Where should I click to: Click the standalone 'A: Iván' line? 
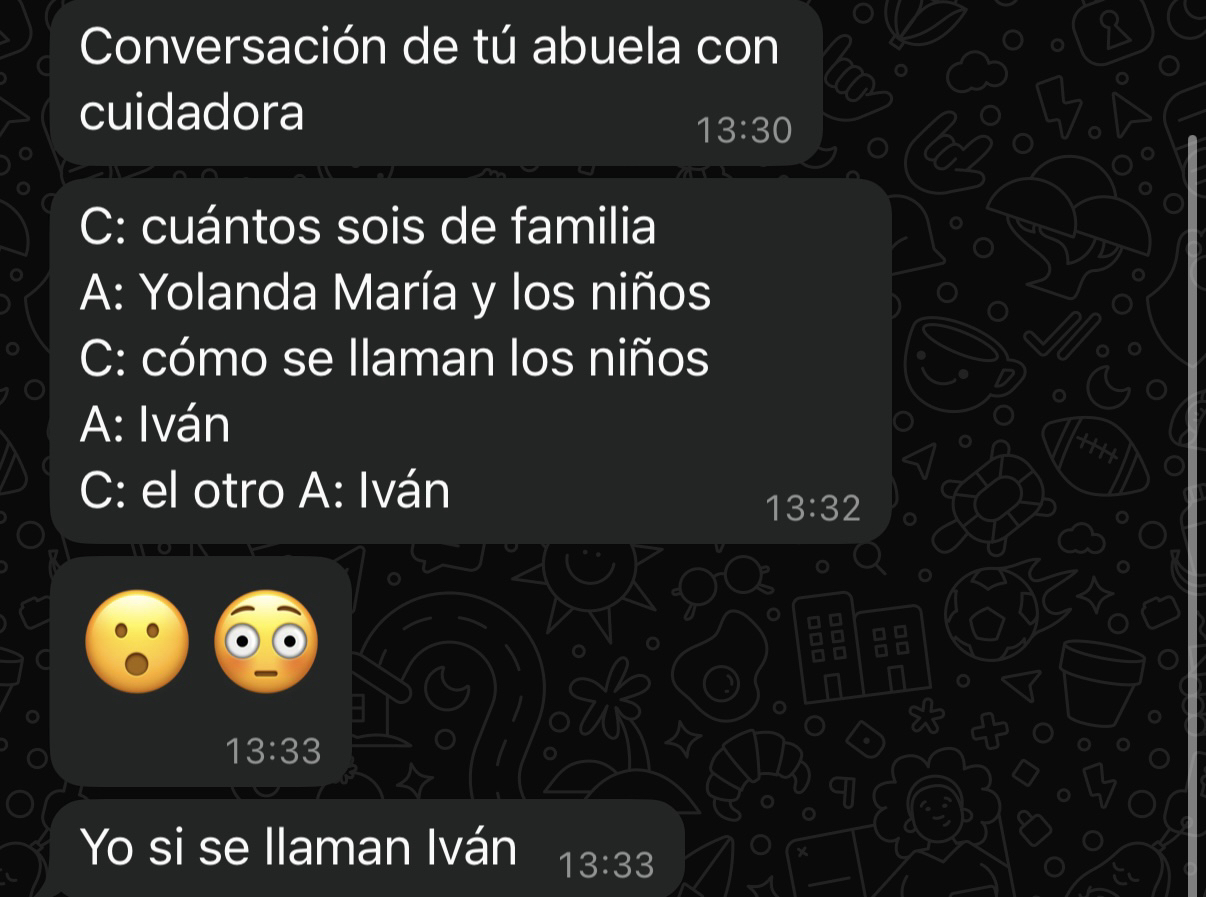tap(155, 424)
